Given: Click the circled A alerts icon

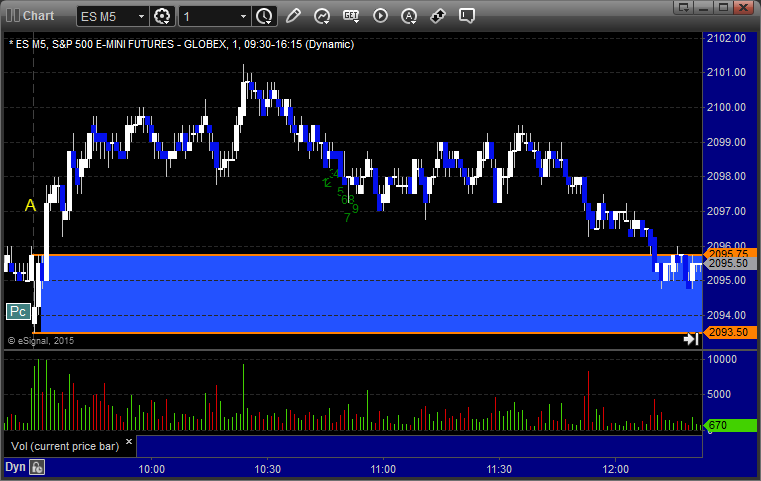Looking at the screenshot, I should coord(409,17).
